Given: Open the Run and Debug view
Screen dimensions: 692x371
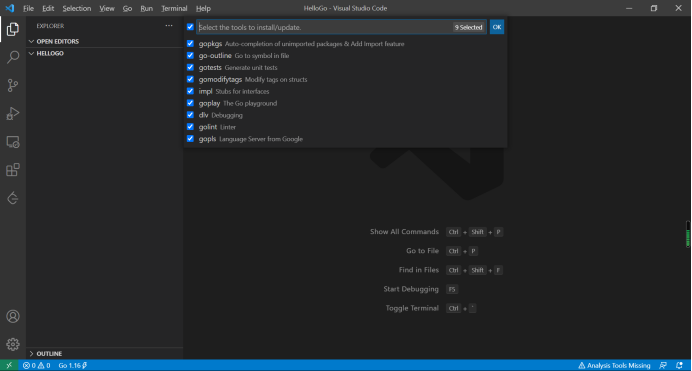Looking at the screenshot, I should (13, 113).
